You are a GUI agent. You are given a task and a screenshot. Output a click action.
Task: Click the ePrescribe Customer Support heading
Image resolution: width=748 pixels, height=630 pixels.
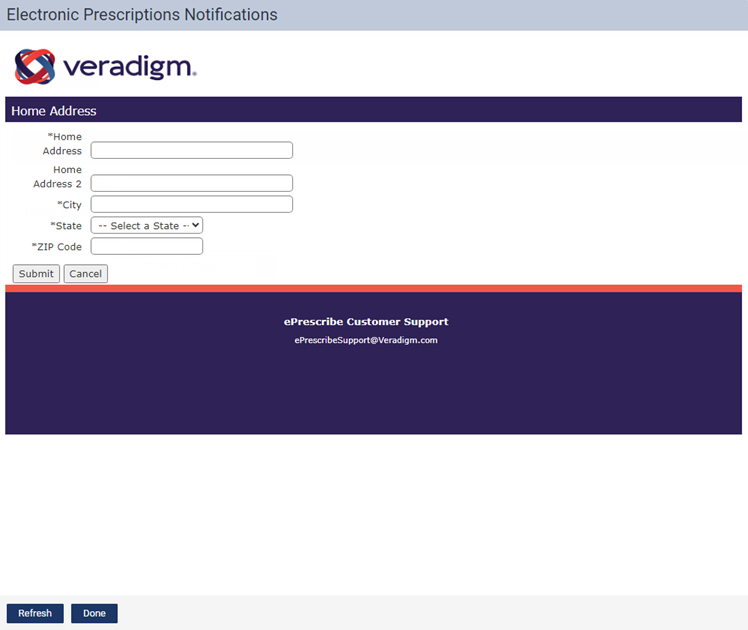point(366,322)
